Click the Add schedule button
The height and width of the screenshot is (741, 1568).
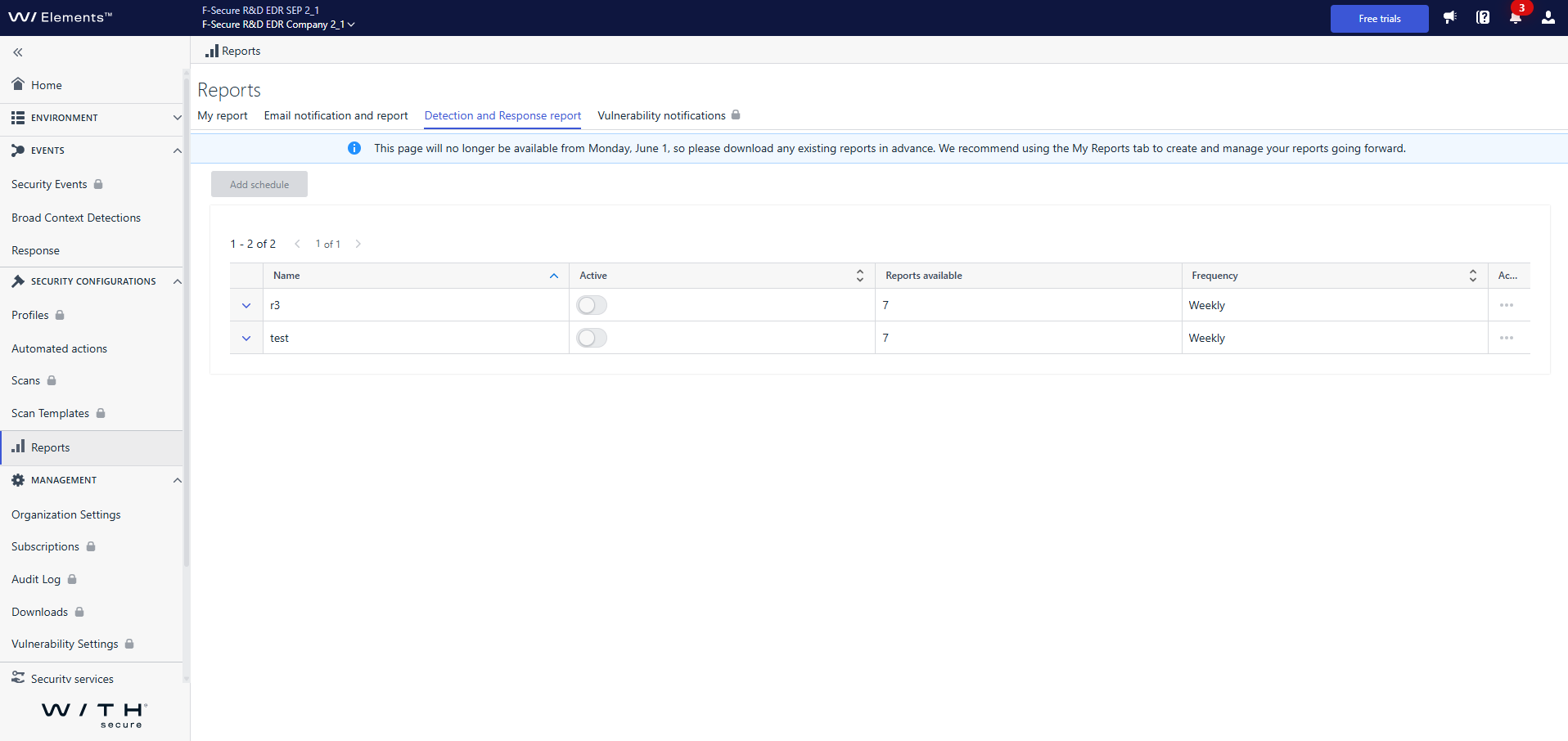click(x=259, y=184)
